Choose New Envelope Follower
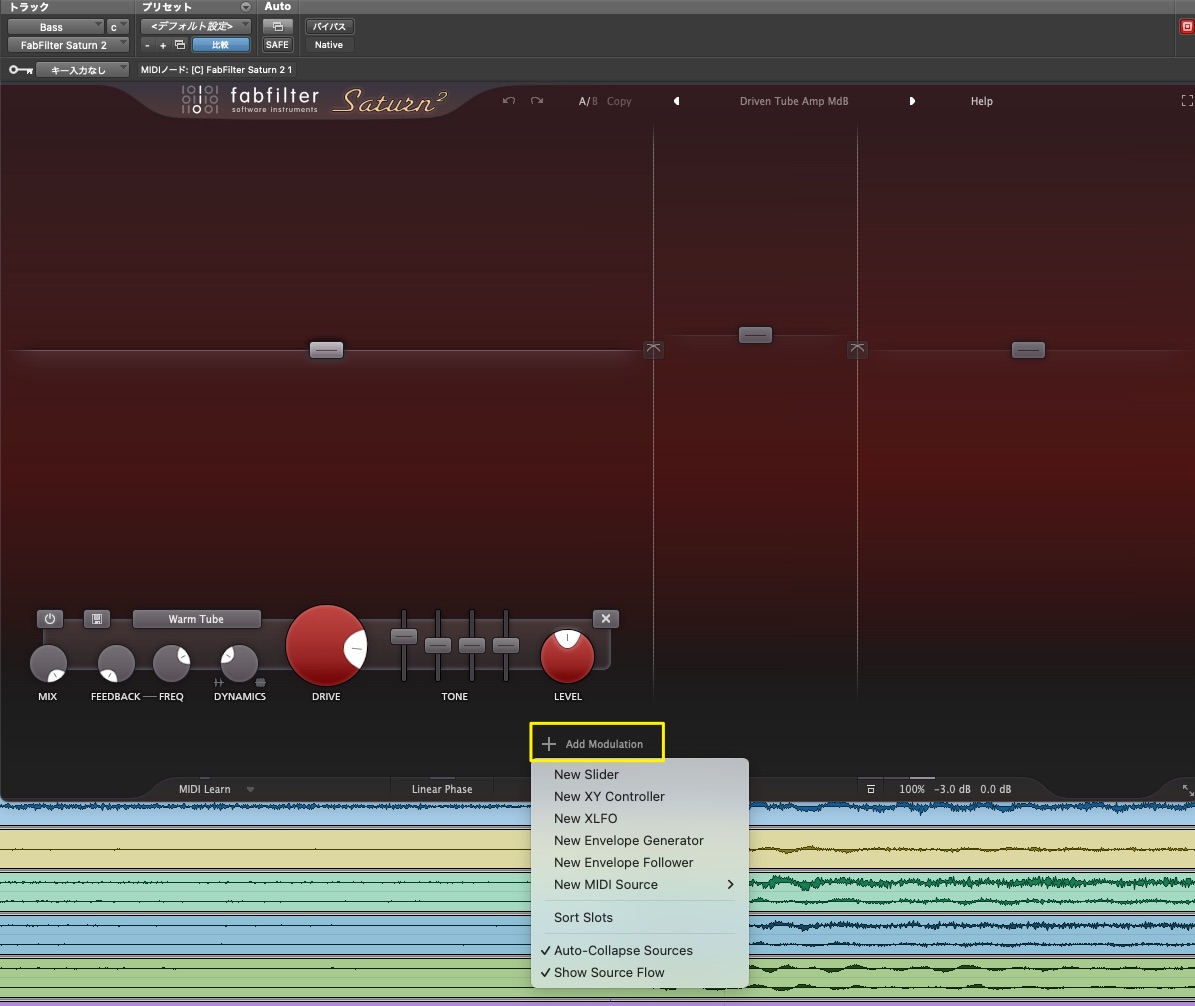 (623, 862)
